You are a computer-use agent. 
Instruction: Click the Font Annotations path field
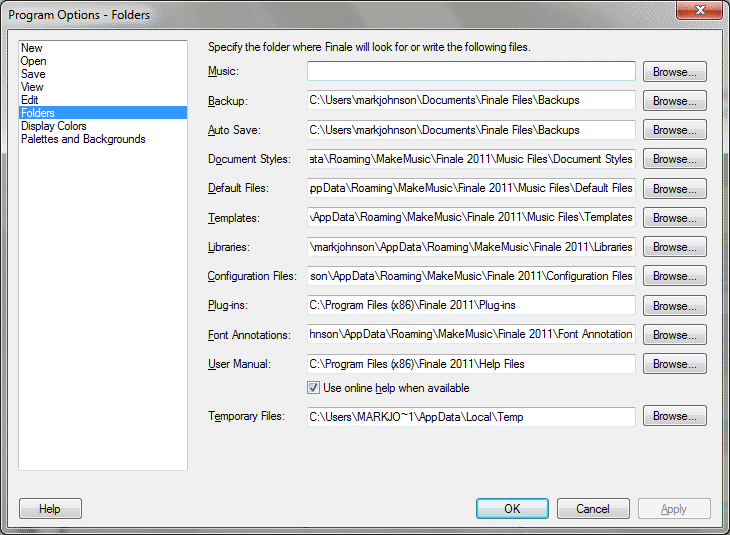pyautogui.click(x=471, y=334)
